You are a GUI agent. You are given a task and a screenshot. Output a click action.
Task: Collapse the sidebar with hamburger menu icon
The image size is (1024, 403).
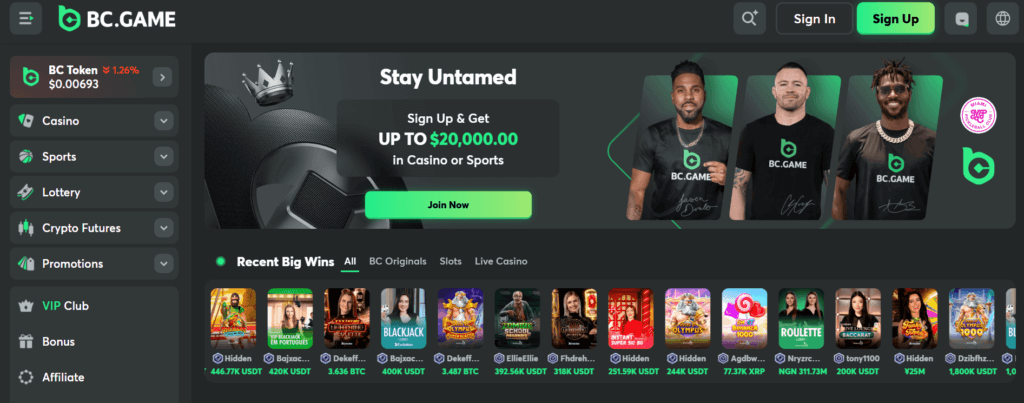click(26, 19)
